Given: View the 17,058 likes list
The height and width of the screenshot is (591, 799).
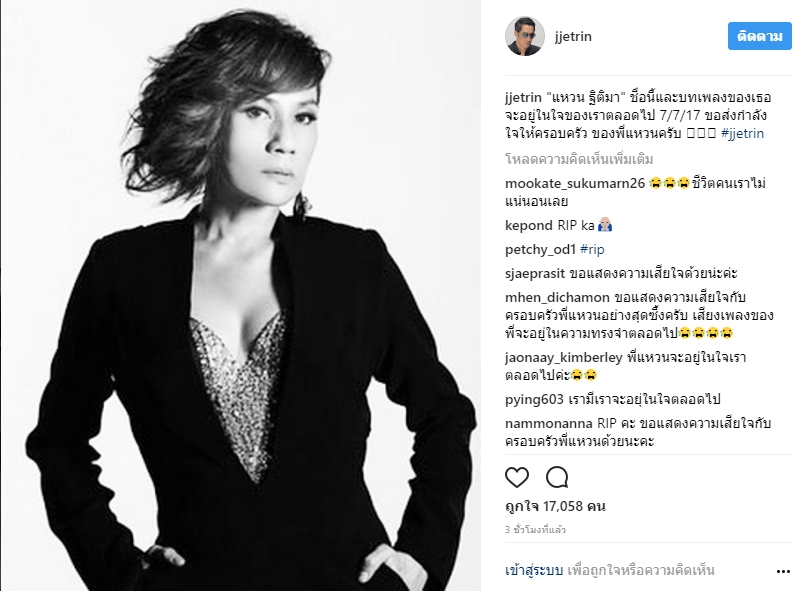Looking at the screenshot, I should click(555, 506).
